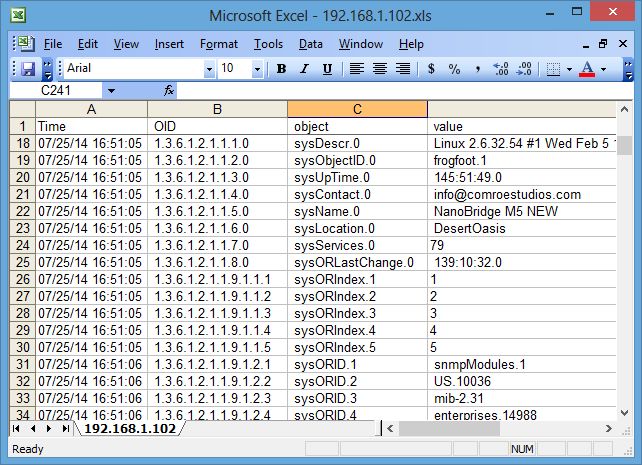This screenshot has width=642, height=465.
Task: Switch to the 192.168.1.102 sheet tab
Action: 130,428
